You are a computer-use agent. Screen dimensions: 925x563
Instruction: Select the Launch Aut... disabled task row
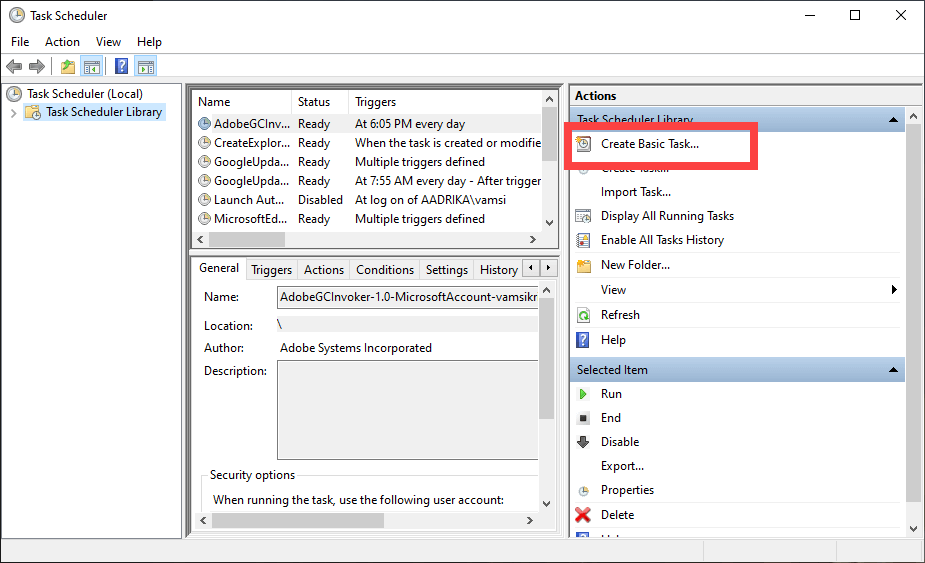367,200
